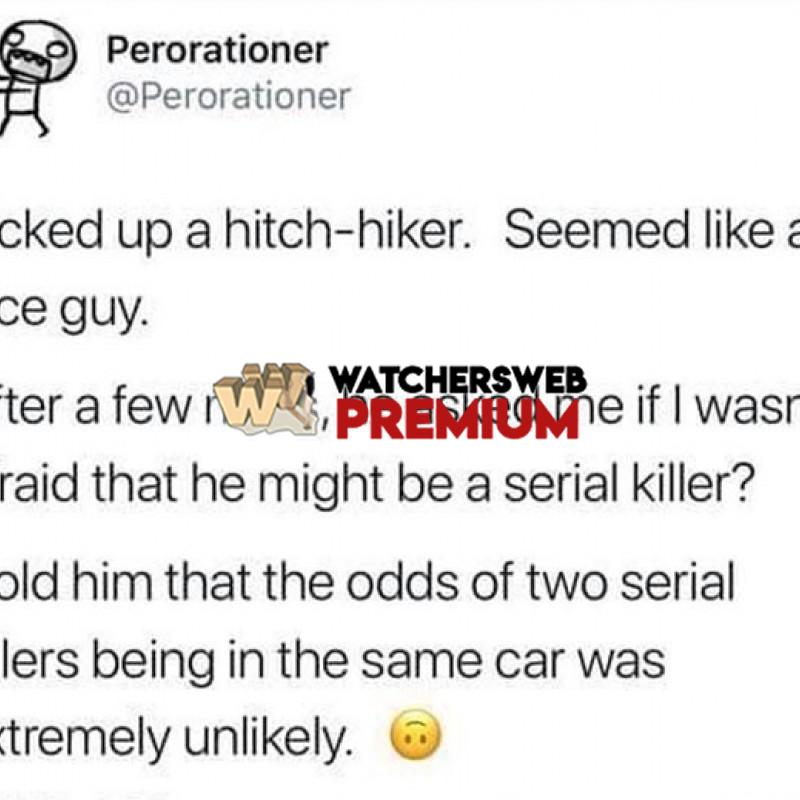Click the upside-down smiley emoji

click(415, 734)
